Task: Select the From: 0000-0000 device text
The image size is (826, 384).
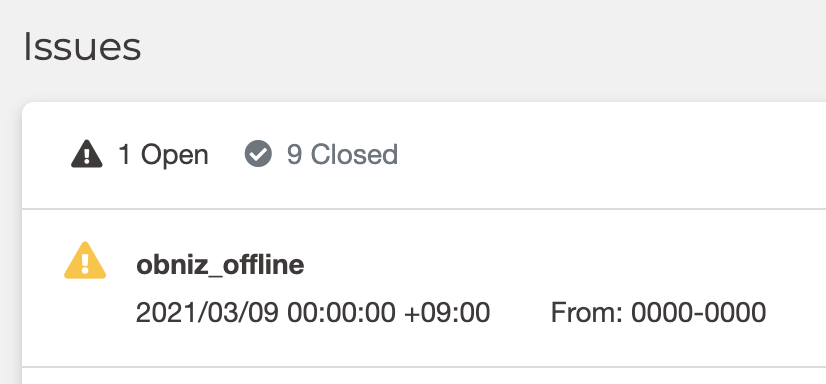Action: tap(658, 312)
